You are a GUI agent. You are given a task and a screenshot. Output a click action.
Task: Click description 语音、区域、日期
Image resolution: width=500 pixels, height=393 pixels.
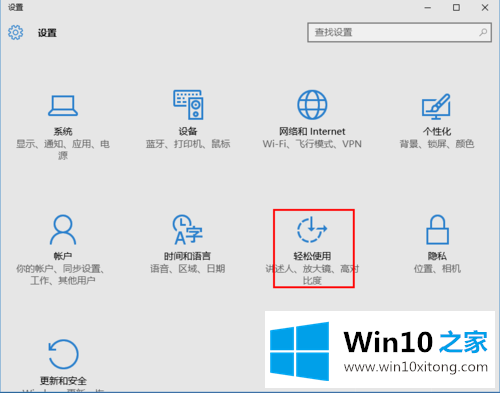187,269
